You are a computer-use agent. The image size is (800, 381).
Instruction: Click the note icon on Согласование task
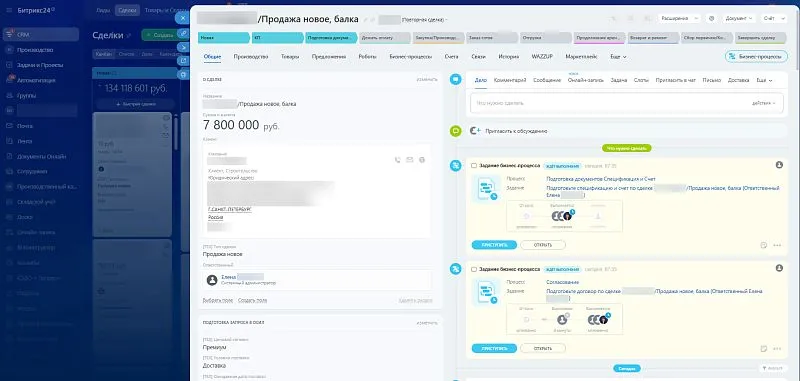point(764,349)
